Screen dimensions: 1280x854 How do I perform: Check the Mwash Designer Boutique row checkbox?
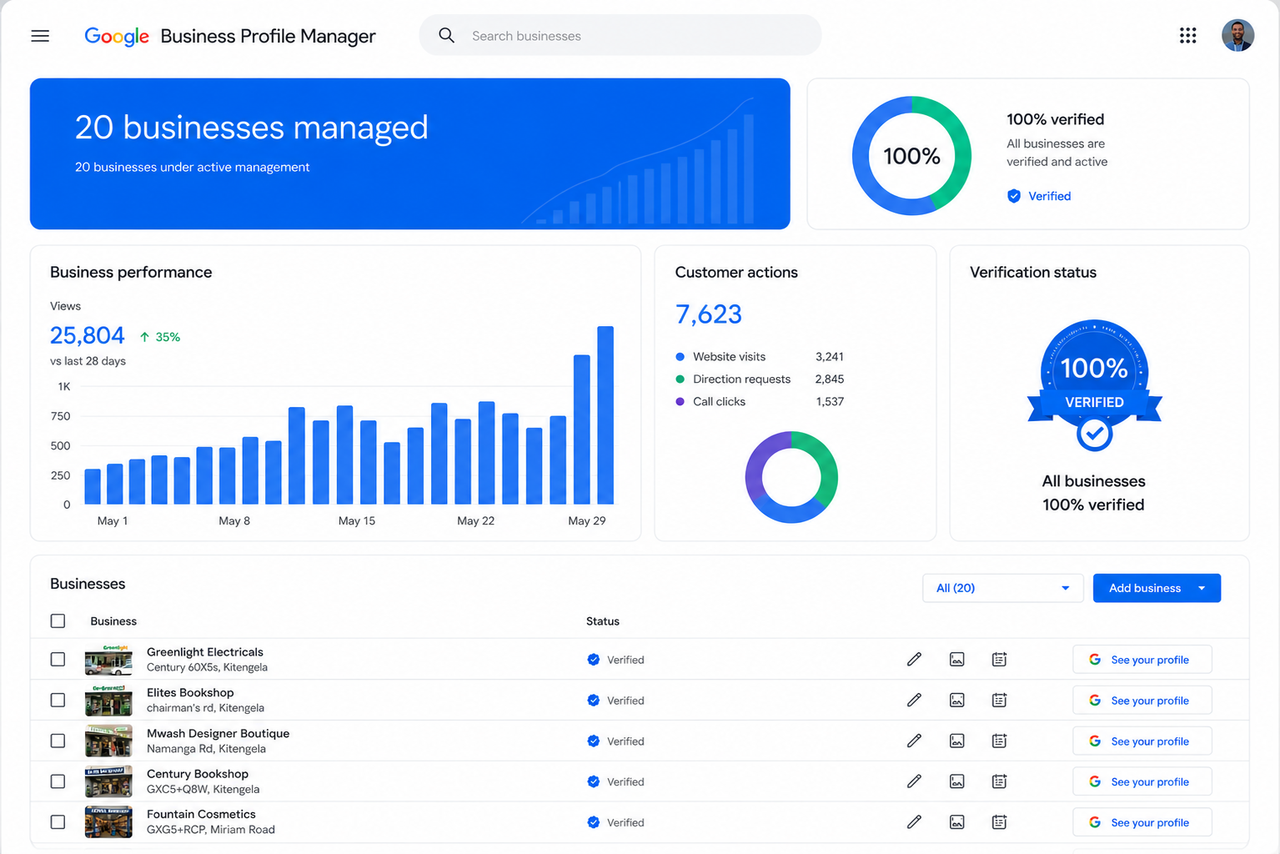58,741
